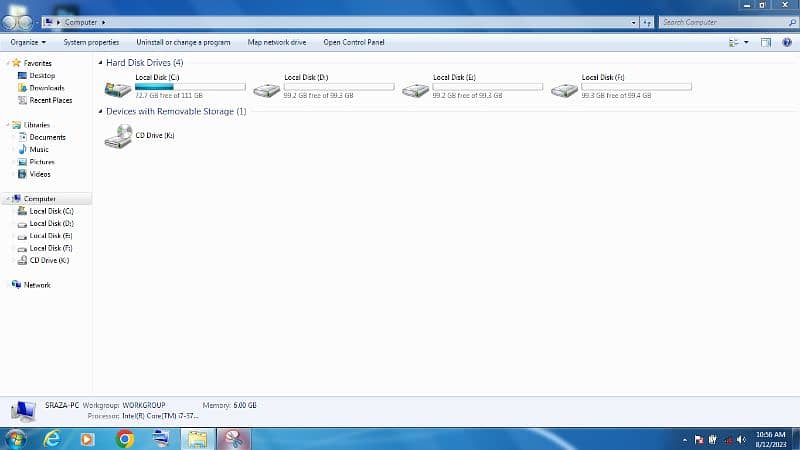800x450 pixels.
Task: Click the CD Drive (K:) icon
Action: 117,137
